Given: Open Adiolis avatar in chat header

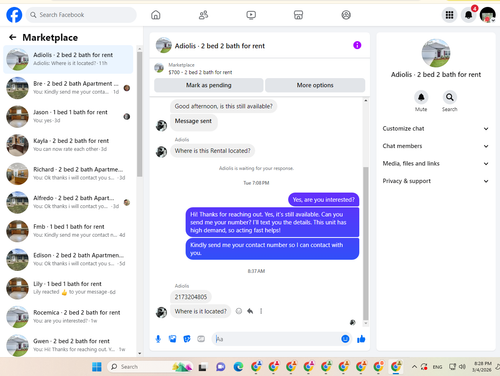Looking at the screenshot, I should 164,45.
